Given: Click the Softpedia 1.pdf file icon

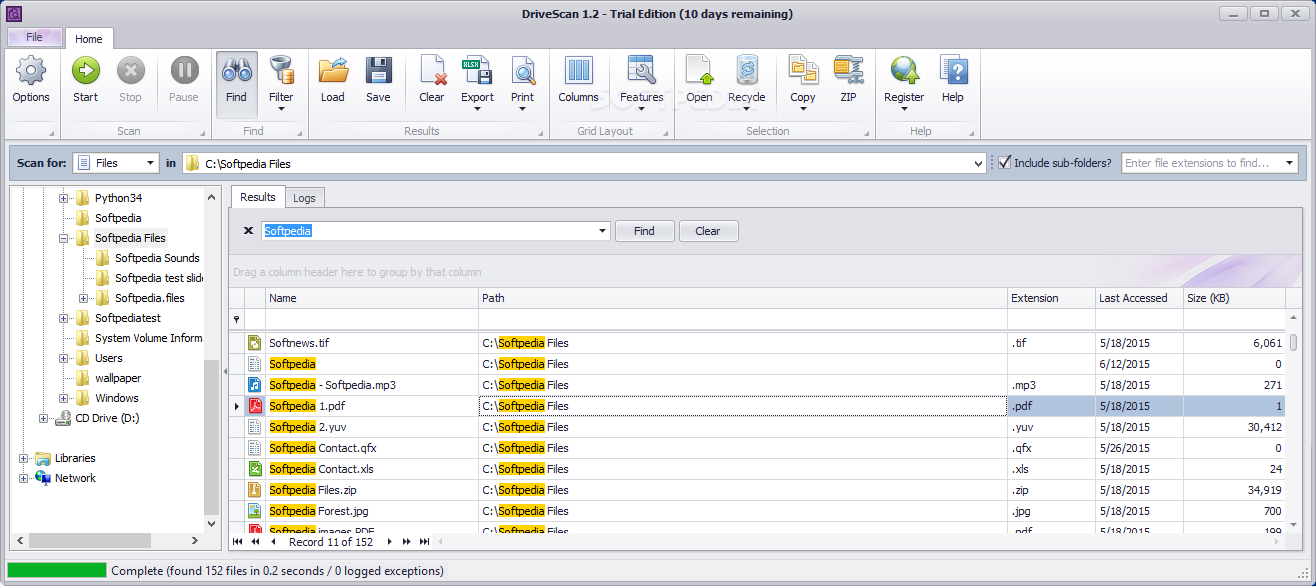Looking at the screenshot, I should [x=255, y=406].
